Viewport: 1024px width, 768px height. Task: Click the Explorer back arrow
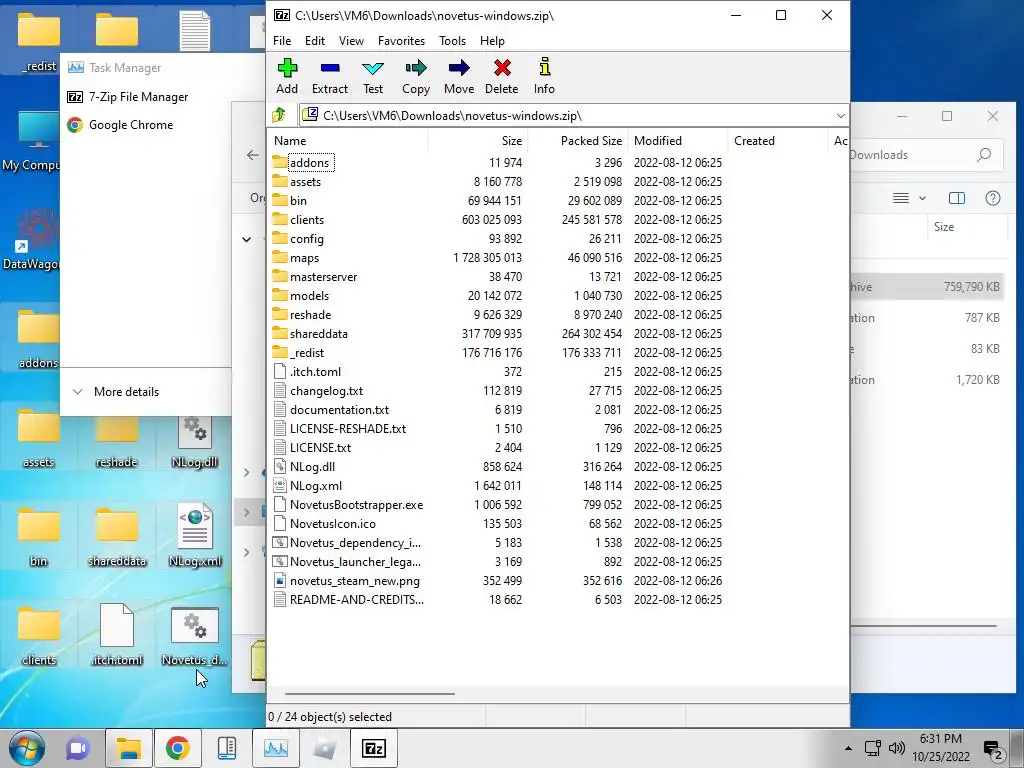253,155
